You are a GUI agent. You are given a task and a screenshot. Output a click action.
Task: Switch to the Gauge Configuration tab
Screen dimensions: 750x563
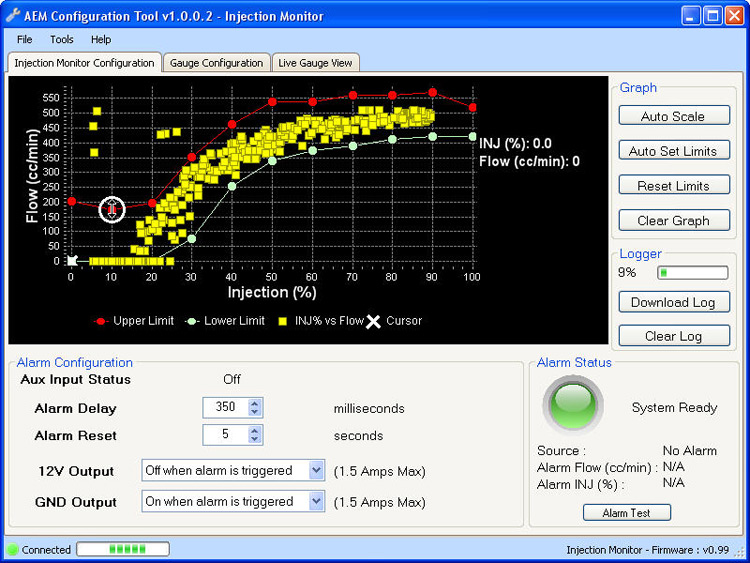pos(216,63)
